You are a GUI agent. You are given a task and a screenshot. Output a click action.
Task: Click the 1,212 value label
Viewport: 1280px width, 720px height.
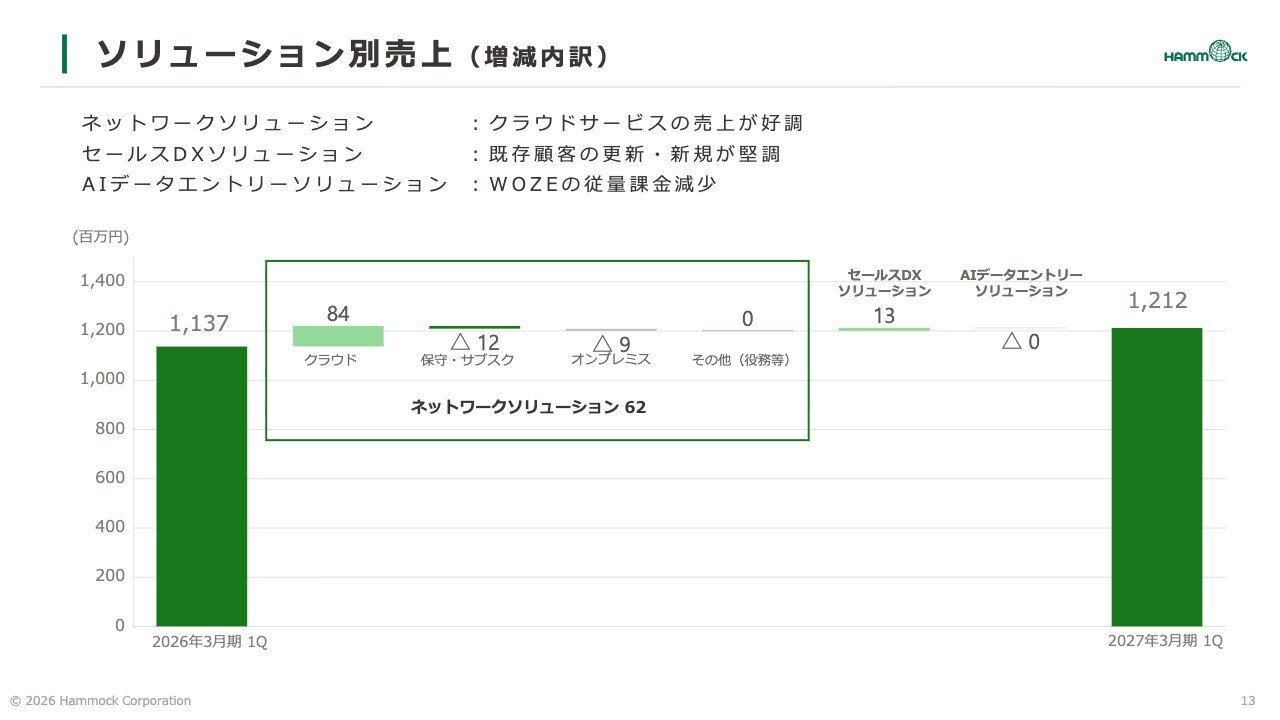[x=1158, y=301]
